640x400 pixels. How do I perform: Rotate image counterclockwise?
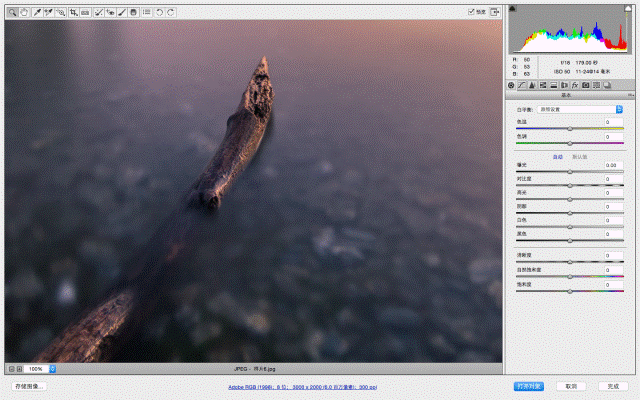pos(160,12)
